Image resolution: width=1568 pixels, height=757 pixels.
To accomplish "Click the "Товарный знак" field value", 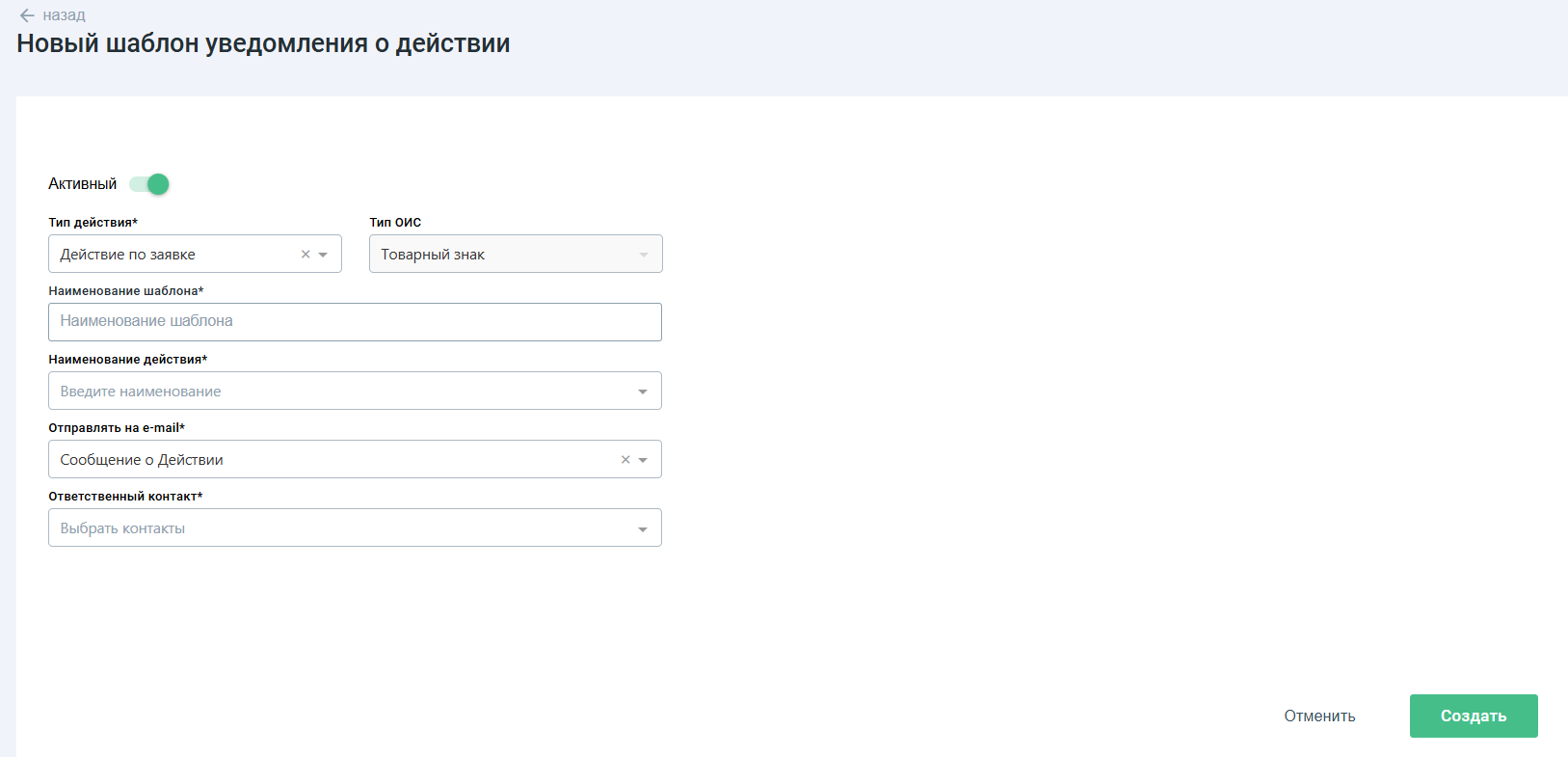I will pos(433,255).
